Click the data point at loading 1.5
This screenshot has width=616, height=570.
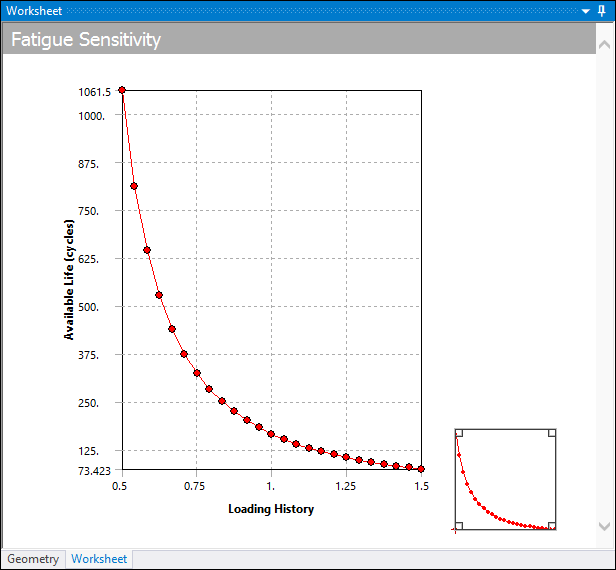421,469
